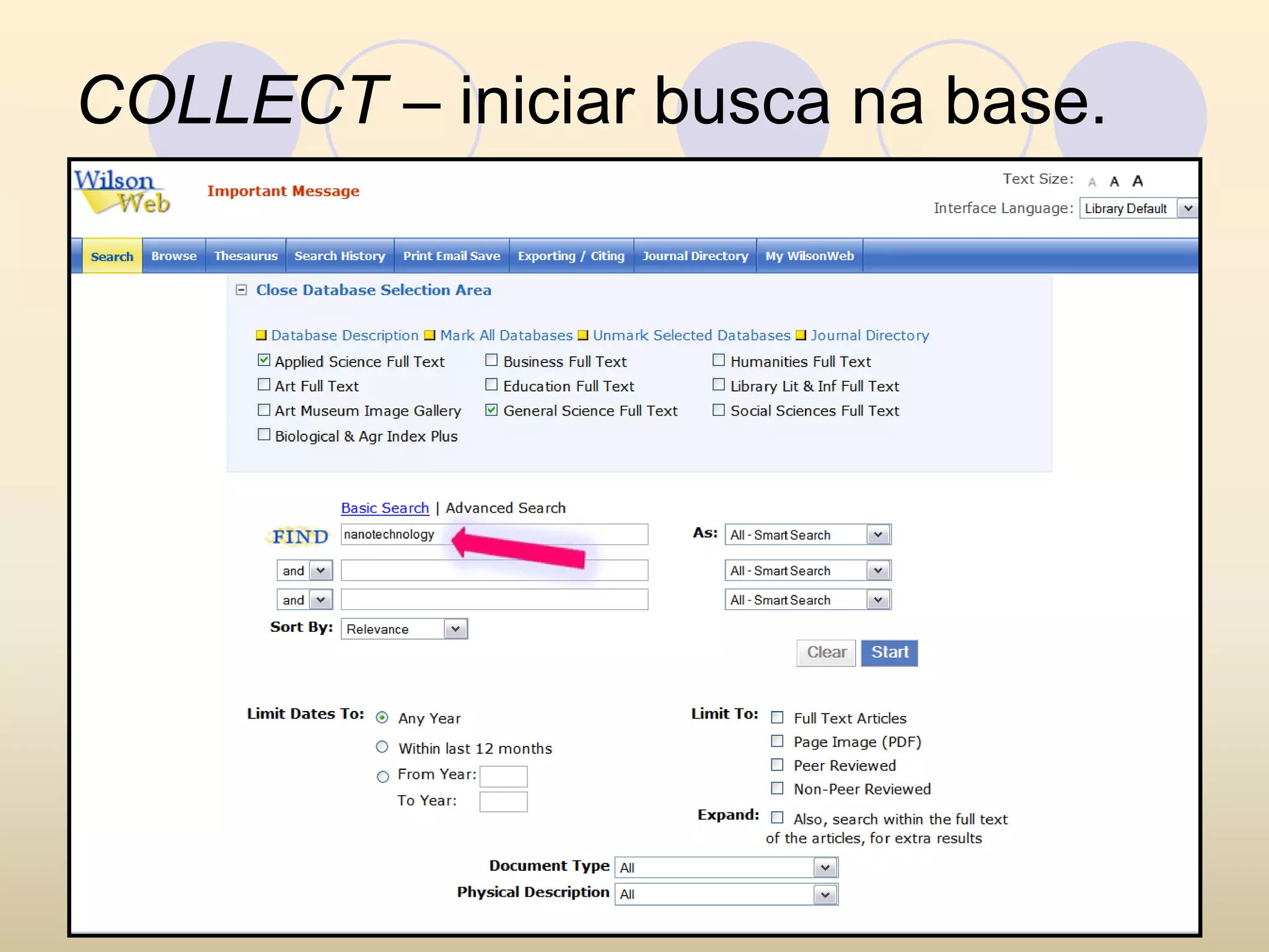Enable Expand search within full text
Image resolution: width=1269 pixels, height=952 pixels.
pos(777,818)
